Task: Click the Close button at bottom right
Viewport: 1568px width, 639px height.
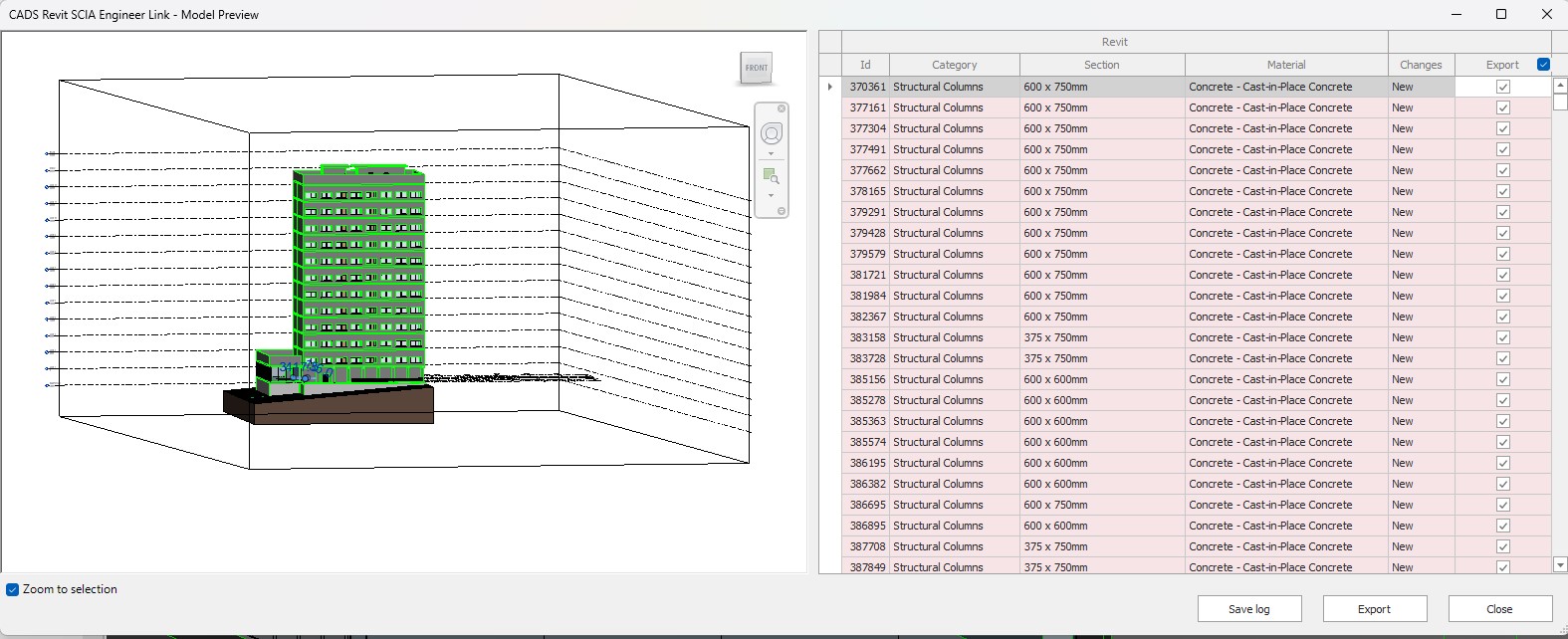Action: [1499, 609]
